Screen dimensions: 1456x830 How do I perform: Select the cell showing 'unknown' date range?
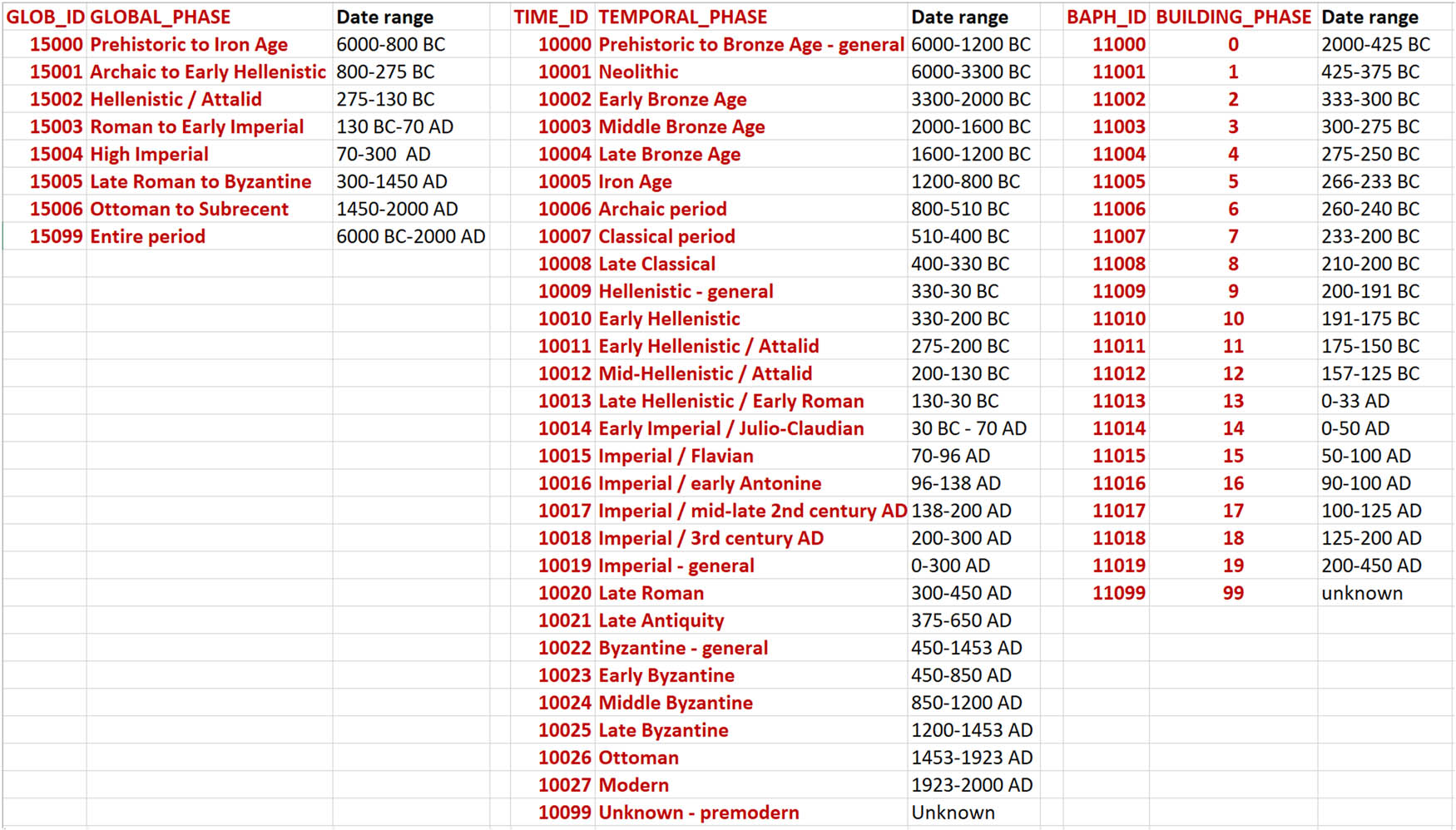point(1362,593)
